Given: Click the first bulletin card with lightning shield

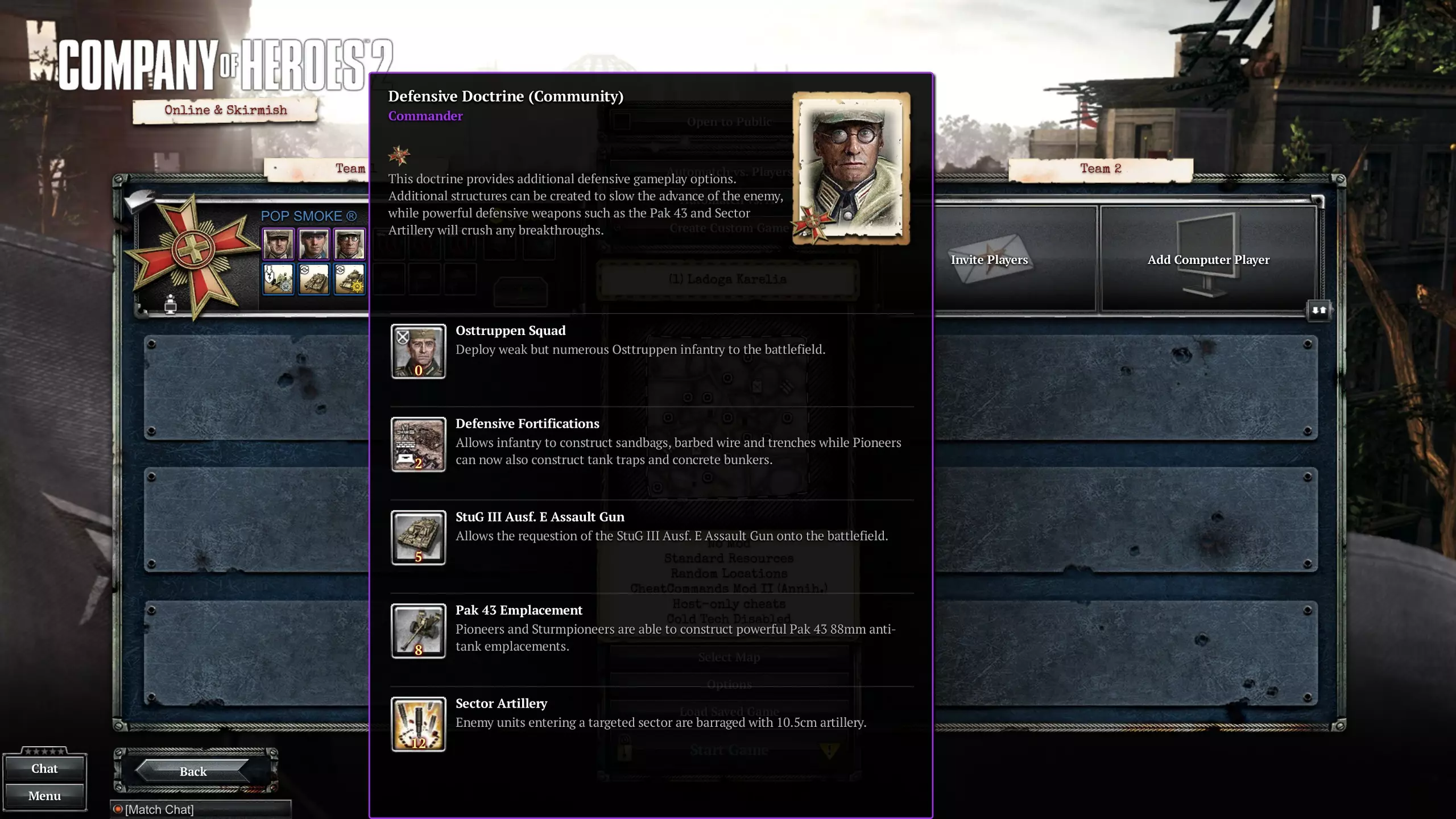Looking at the screenshot, I should (278, 279).
